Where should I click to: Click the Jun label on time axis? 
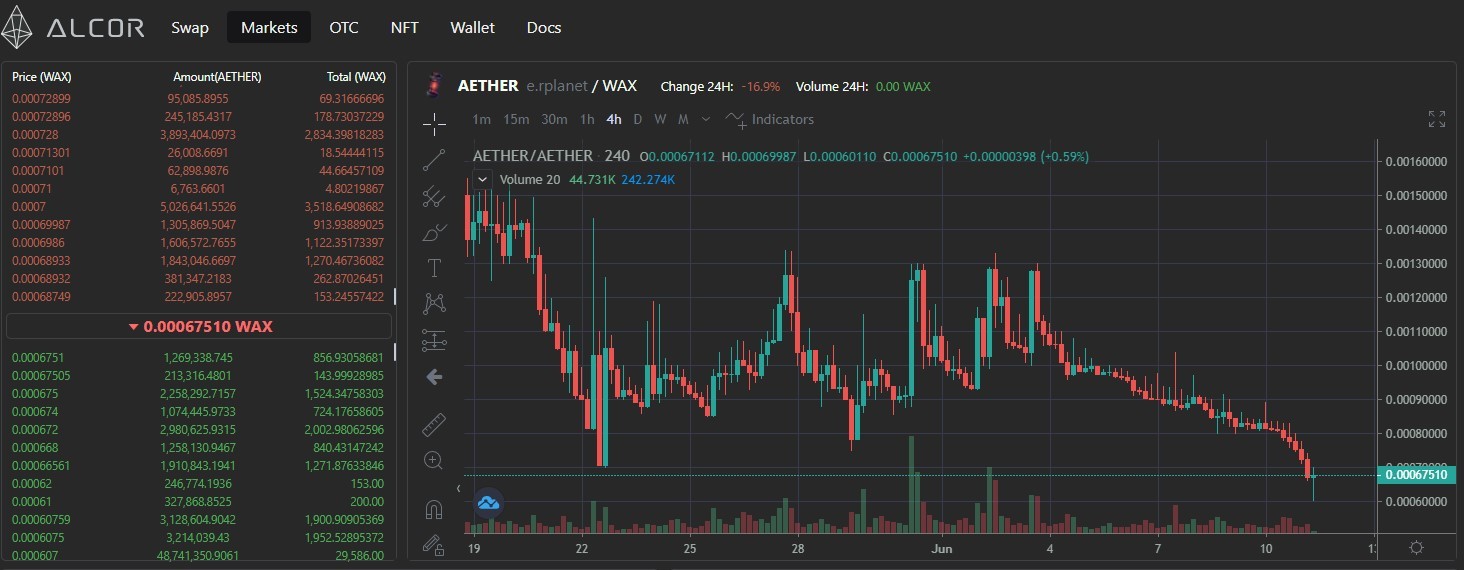(x=941, y=549)
